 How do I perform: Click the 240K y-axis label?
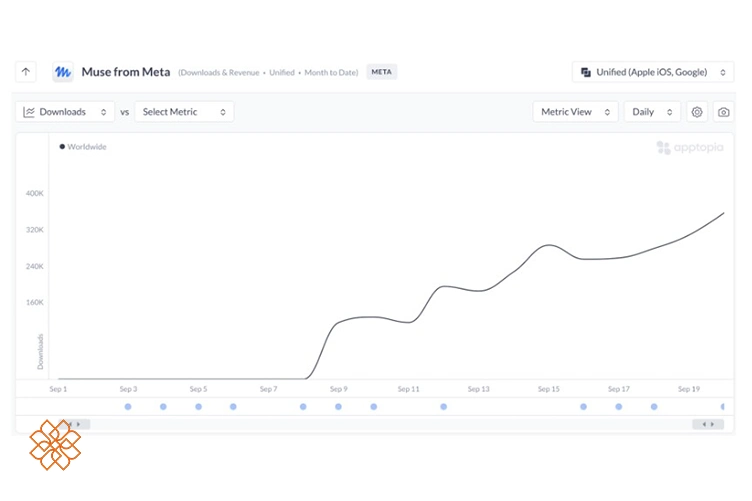[x=35, y=266]
